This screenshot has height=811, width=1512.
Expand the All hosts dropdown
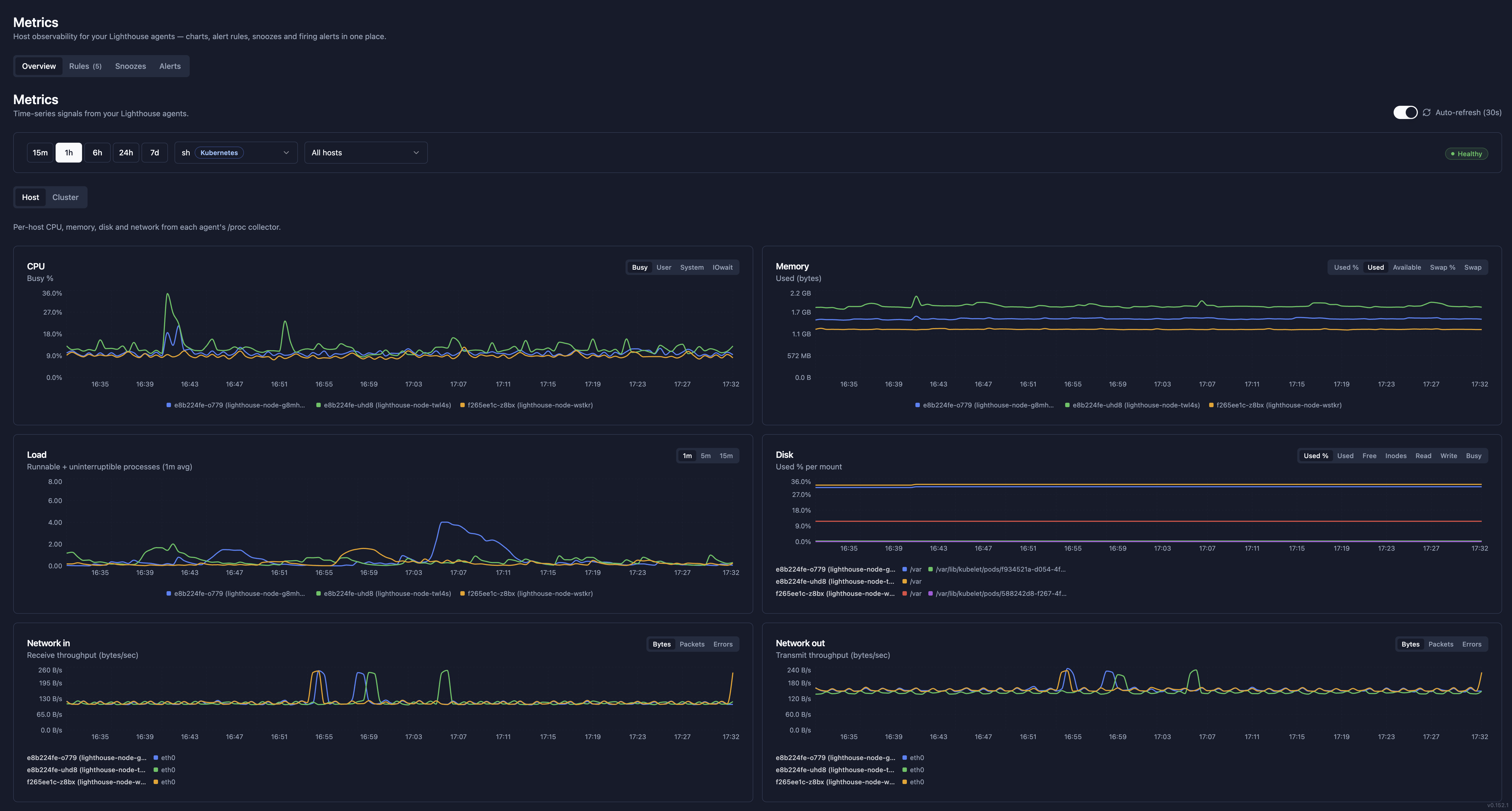coord(366,153)
